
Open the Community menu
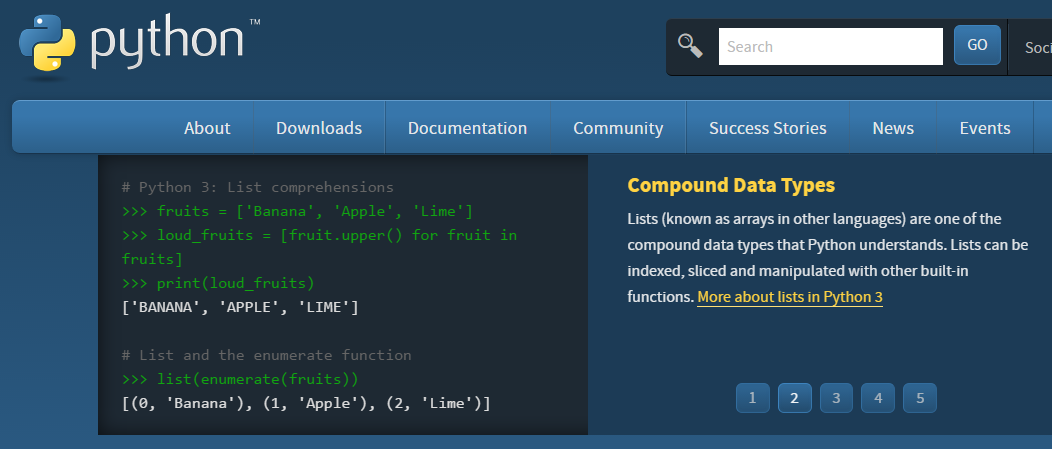click(x=618, y=128)
